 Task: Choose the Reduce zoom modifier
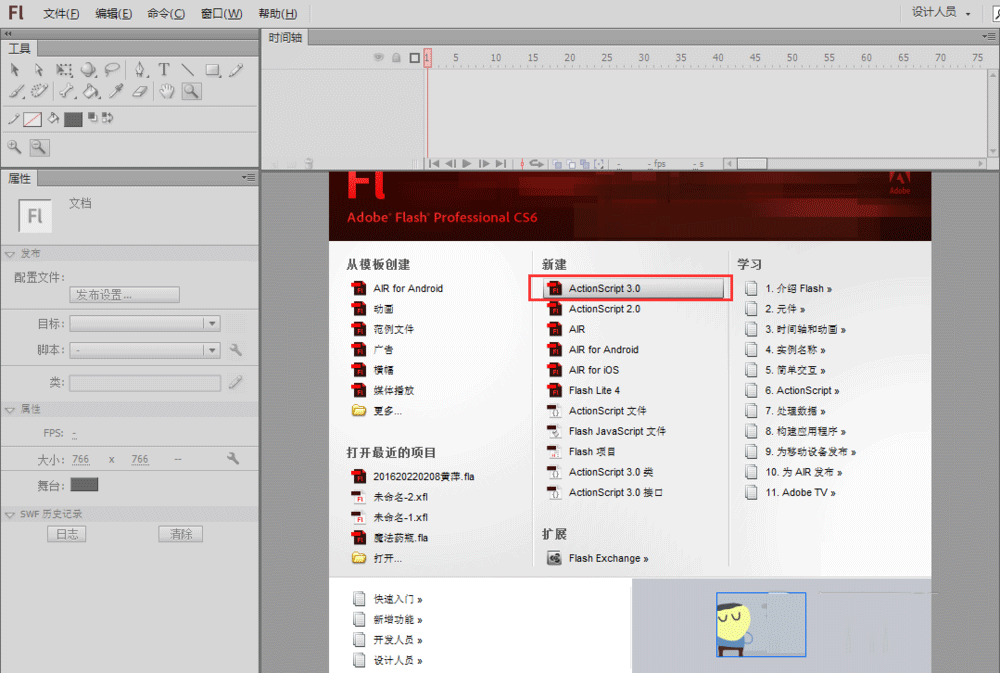pyautogui.click(x=39, y=147)
